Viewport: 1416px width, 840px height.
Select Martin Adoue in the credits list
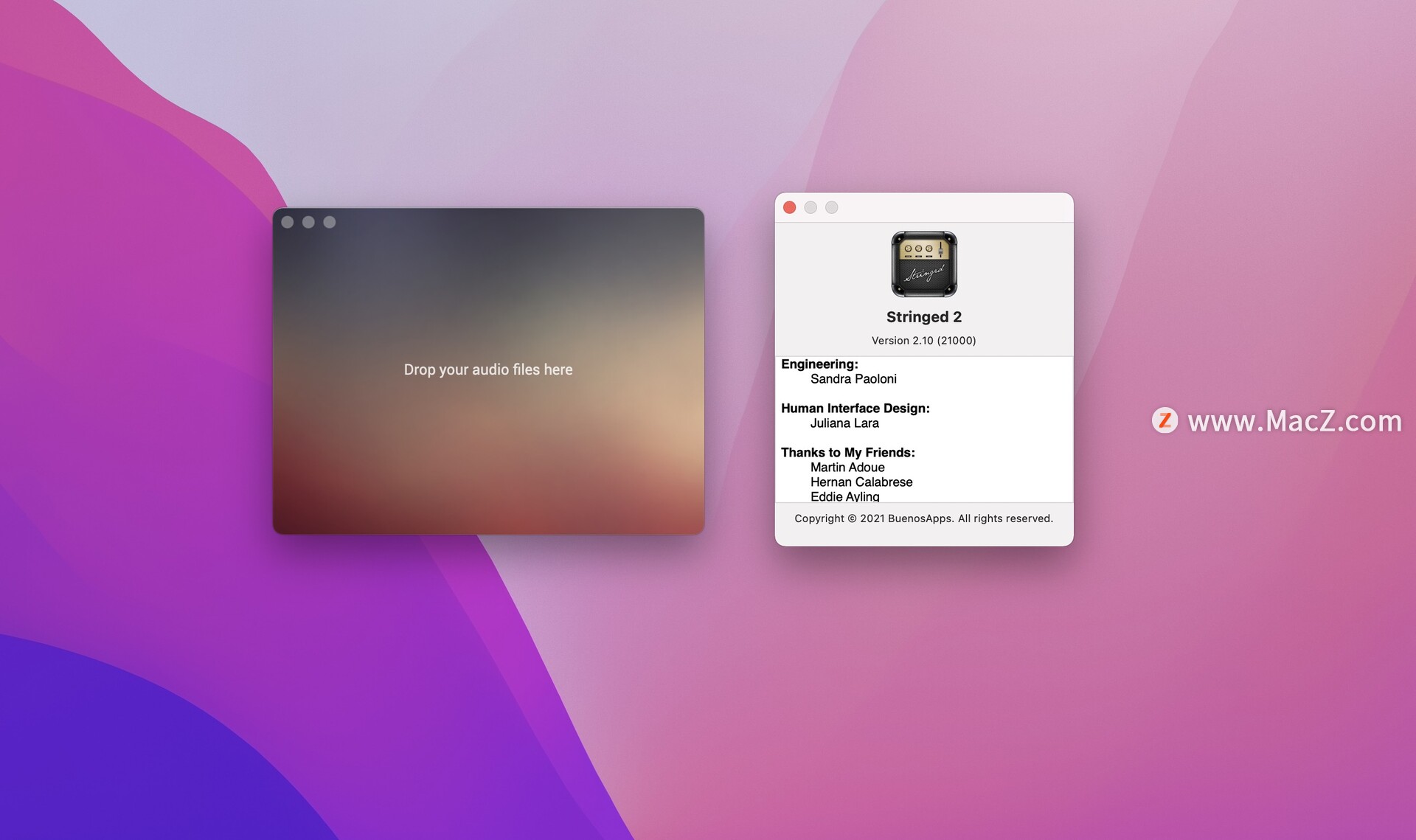tap(847, 468)
